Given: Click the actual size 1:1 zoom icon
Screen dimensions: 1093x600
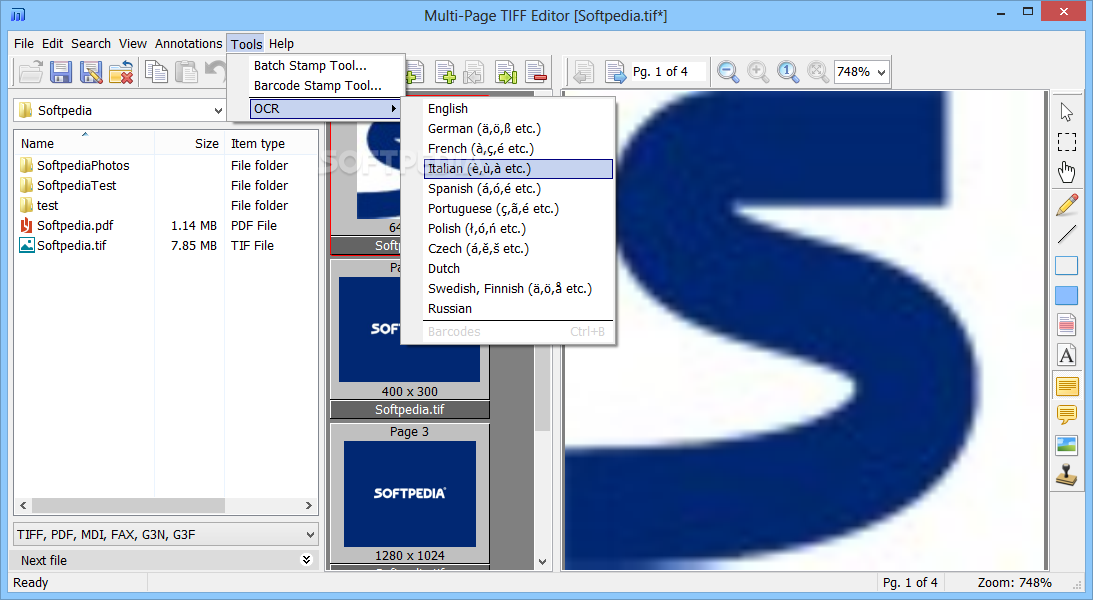Looking at the screenshot, I should [788, 72].
